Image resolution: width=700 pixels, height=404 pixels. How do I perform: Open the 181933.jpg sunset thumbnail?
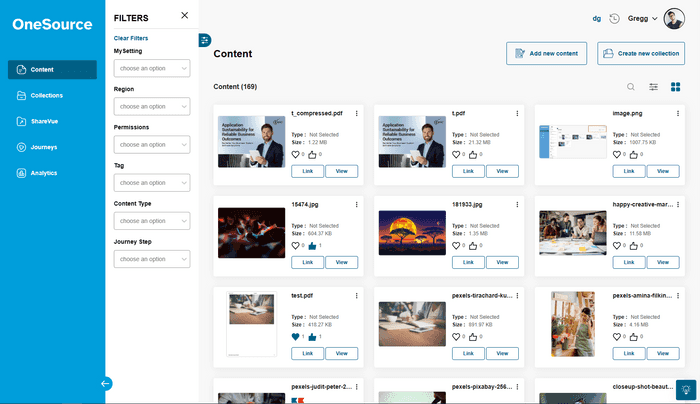tap(412, 233)
